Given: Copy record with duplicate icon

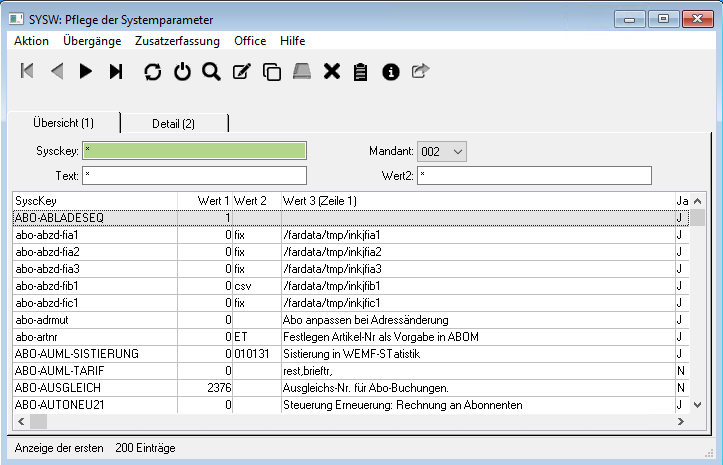Looking at the screenshot, I should coord(271,71).
